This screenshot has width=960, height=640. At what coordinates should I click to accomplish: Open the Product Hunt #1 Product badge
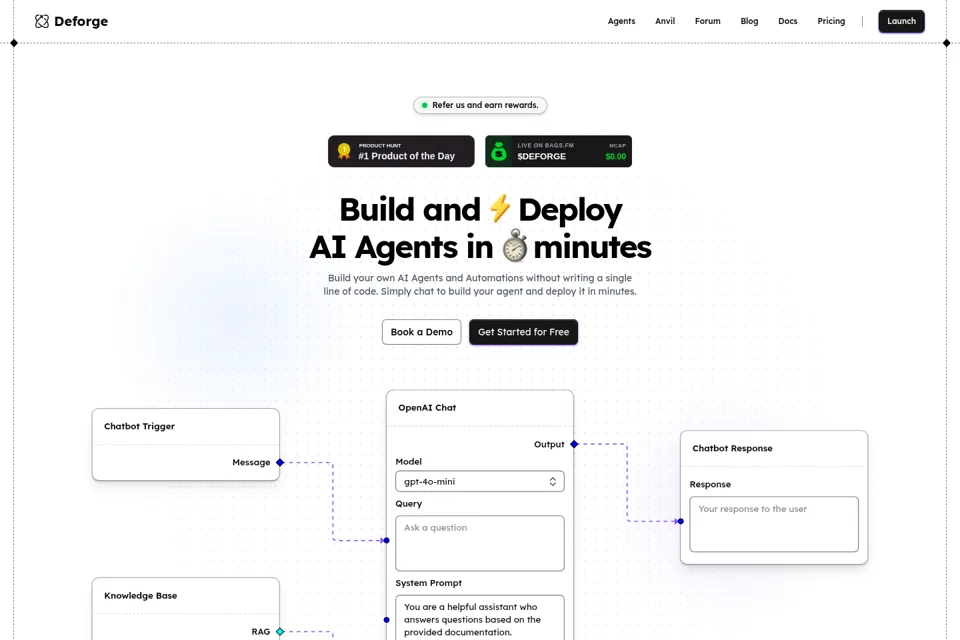point(401,151)
